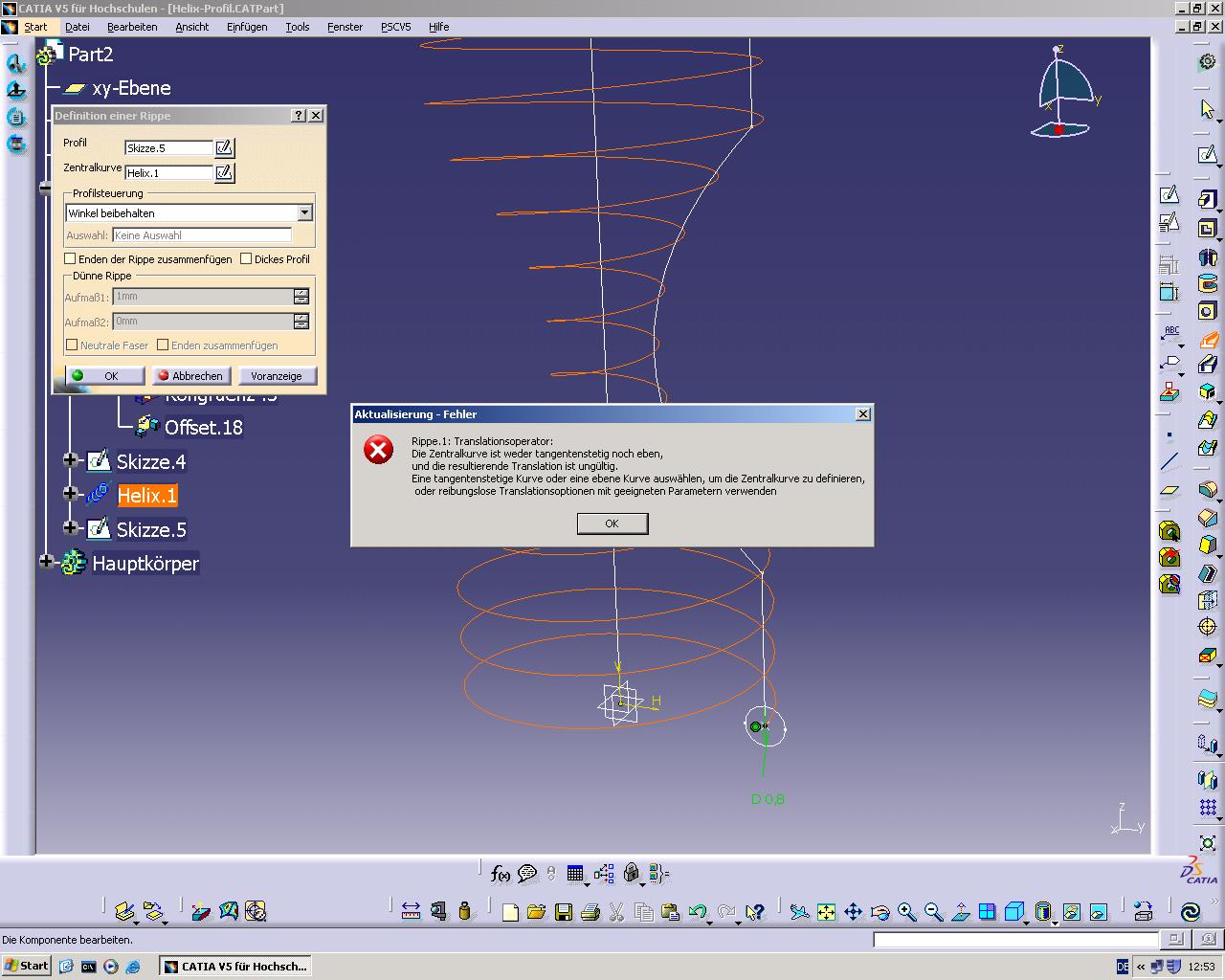1225x980 pixels.
Task: Click the Undo icon
Action: 698,912
